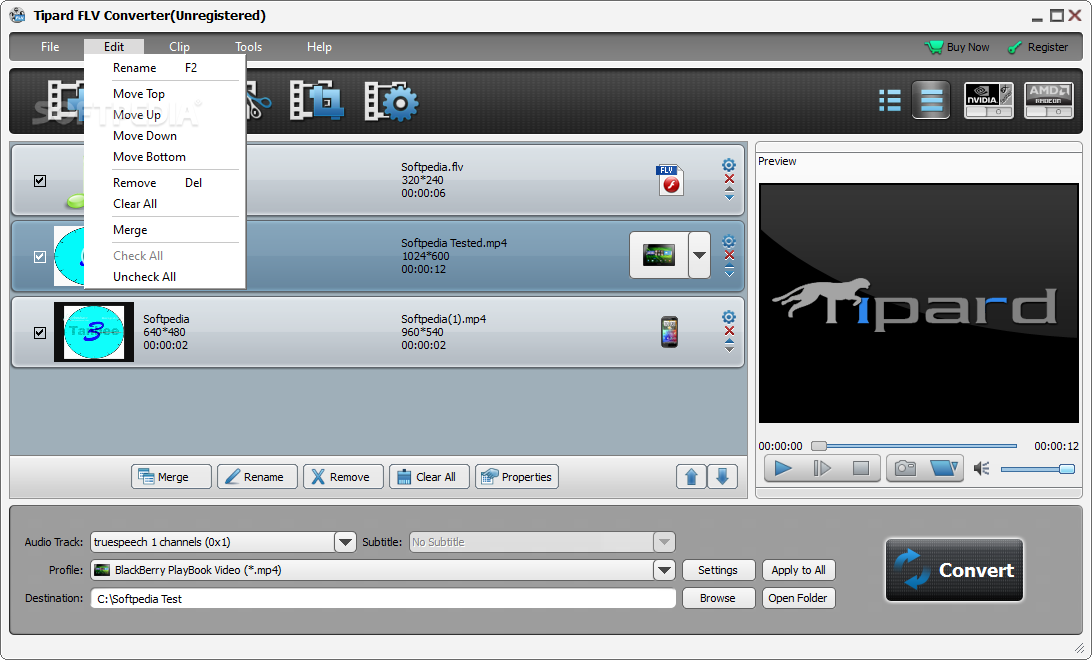Expand profile dropdown arrow in second row
The height and width of the screenshot is (660, 1092).
pos(699,255)
